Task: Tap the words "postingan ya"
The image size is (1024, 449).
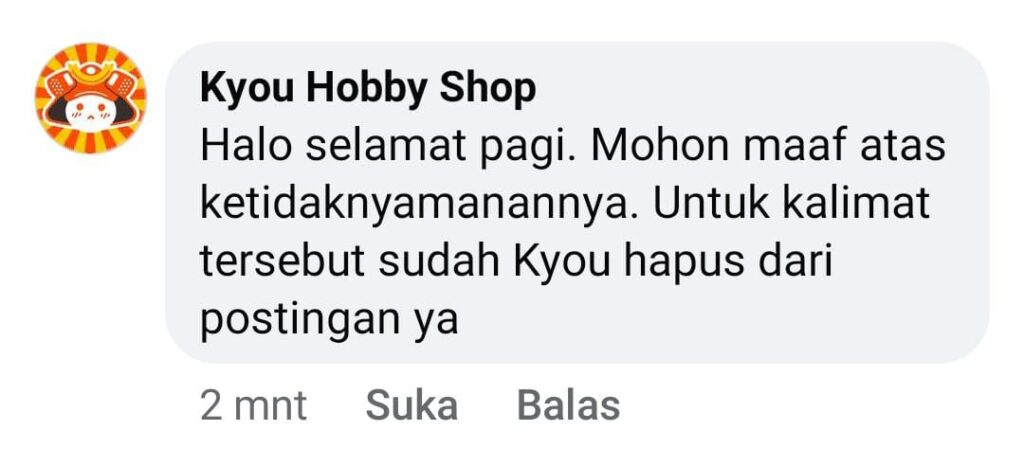Action: (x=329, y=322)
